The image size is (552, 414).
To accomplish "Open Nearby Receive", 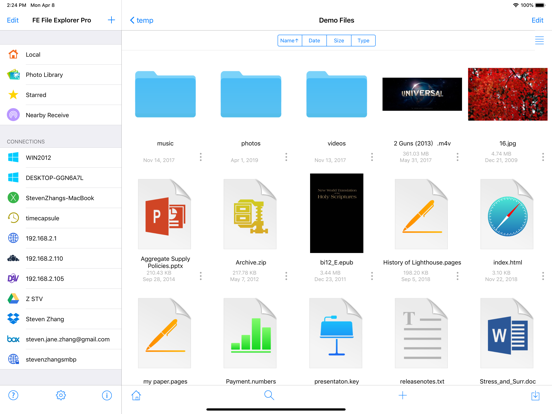I will click(61, 115).
